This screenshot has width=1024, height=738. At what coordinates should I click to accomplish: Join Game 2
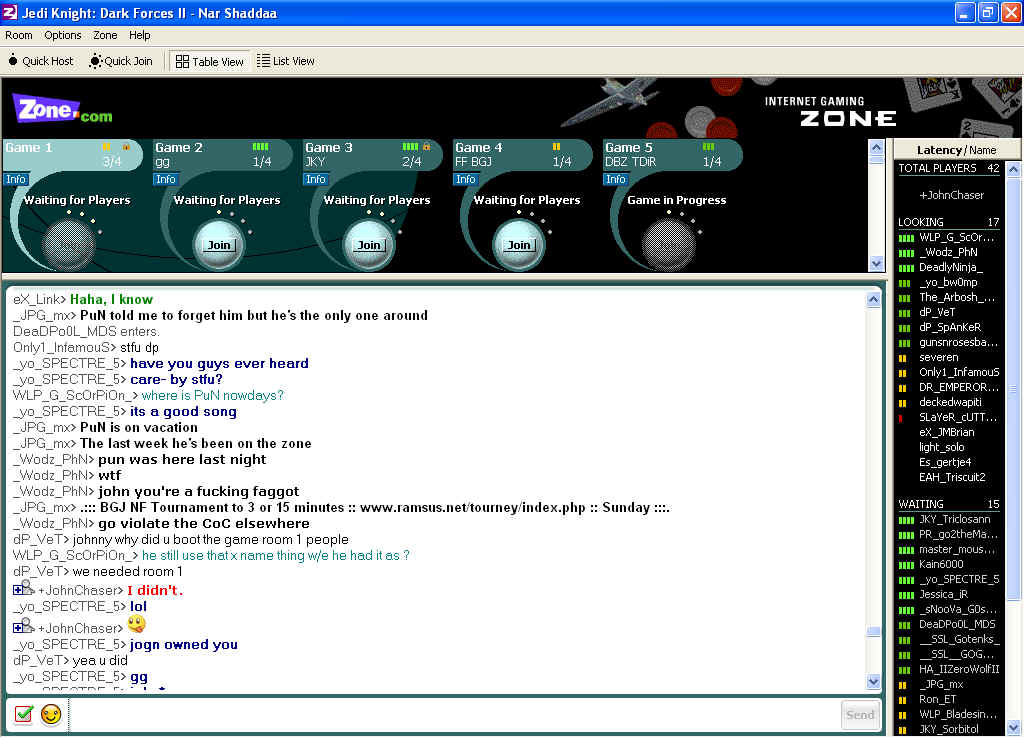pos(219,245)
